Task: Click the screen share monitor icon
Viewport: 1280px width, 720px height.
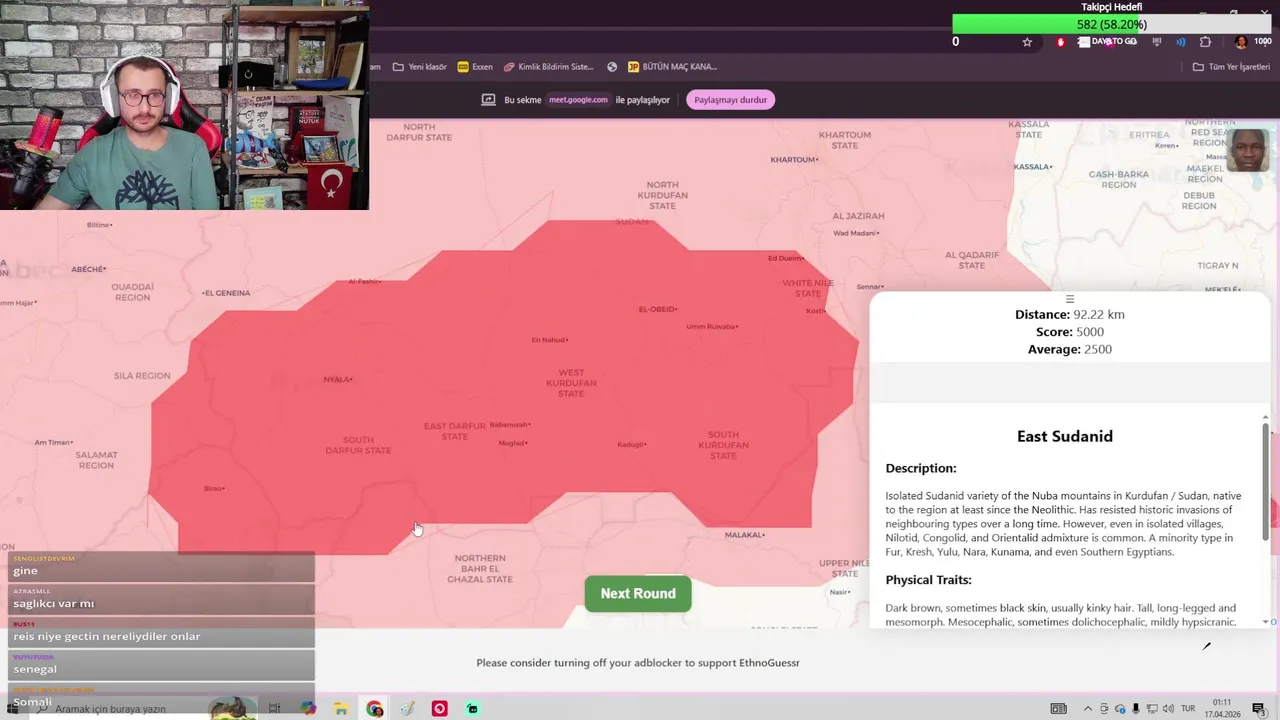Action: click(488, 100)
